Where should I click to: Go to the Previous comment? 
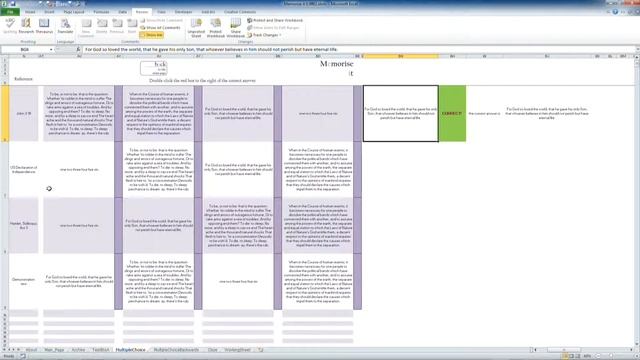point(117,26)
